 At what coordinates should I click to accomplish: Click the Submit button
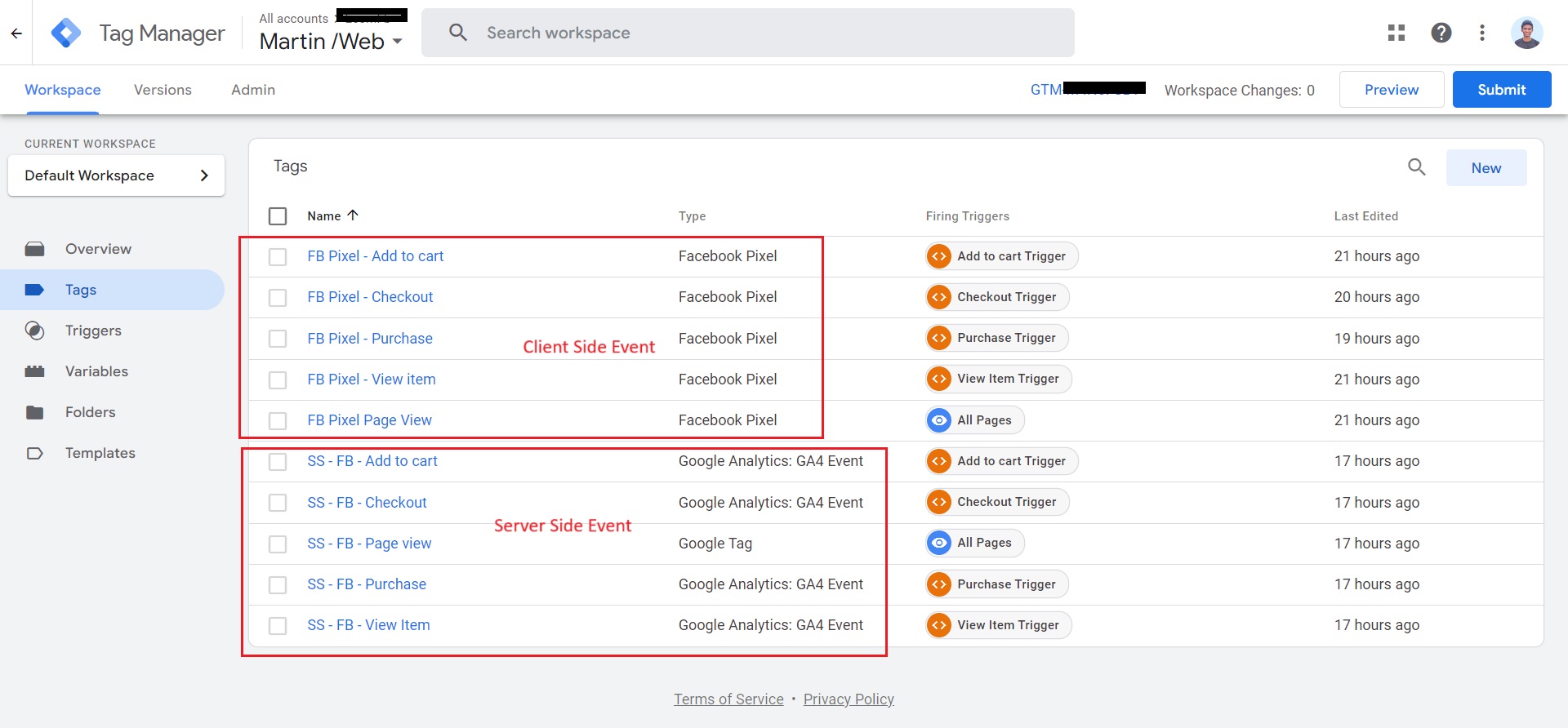pos(1502,90)
